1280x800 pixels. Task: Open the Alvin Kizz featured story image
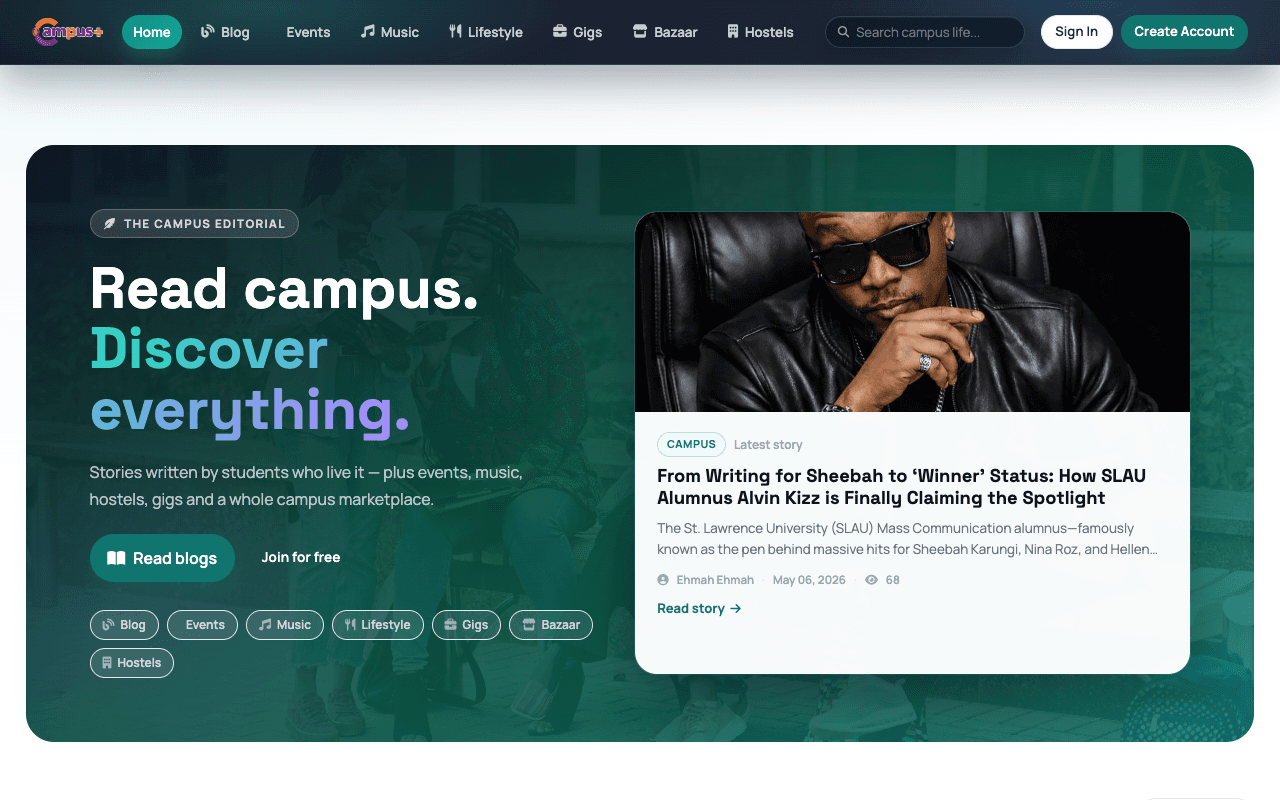[912, 312]
